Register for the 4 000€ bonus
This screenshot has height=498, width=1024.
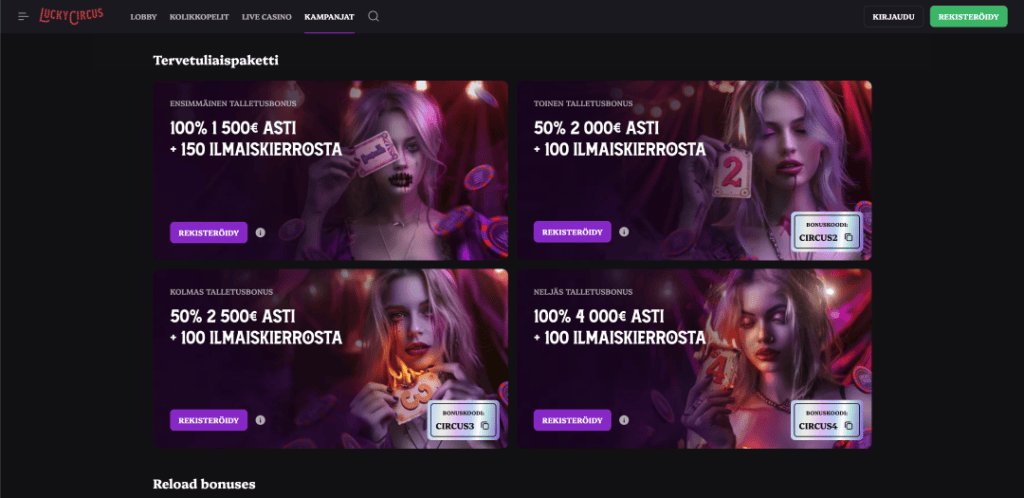tap(572, 420)
